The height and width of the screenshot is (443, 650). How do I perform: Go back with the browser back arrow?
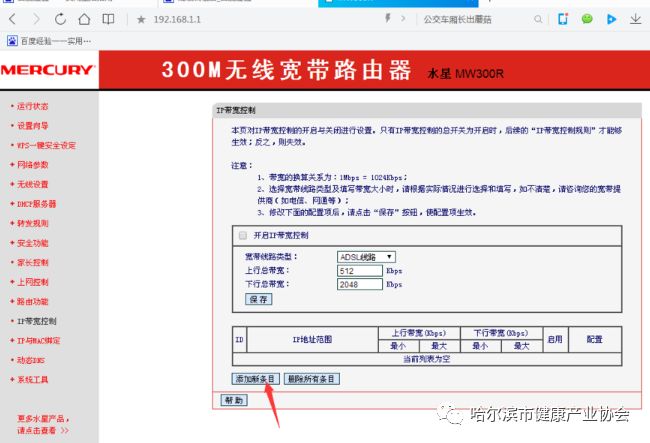pos(13,19)
